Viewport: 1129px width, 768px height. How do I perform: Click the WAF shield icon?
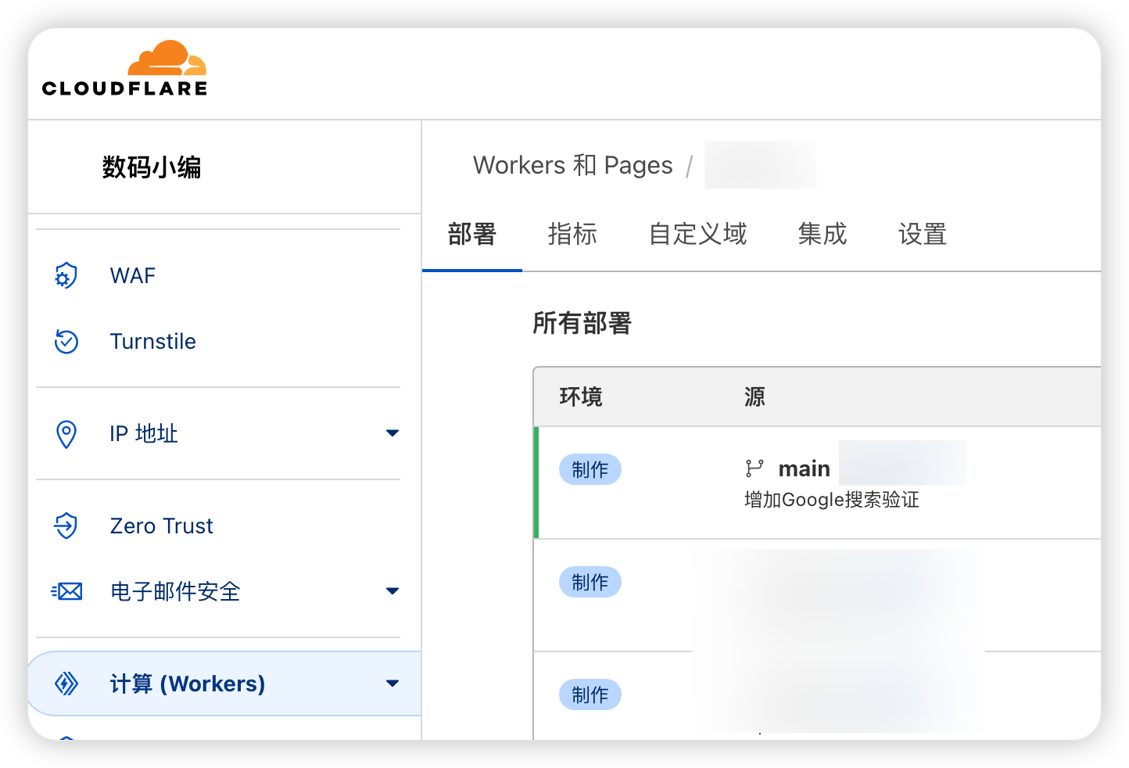tap(66, 276)
